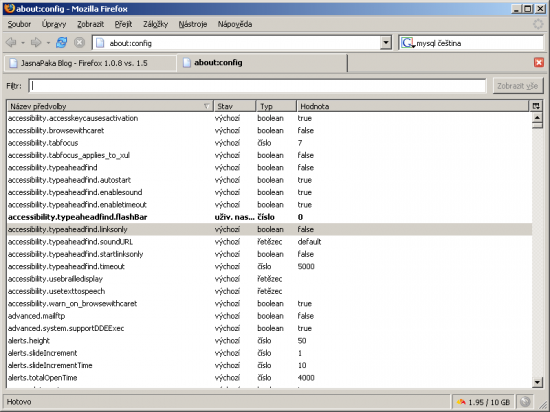
Task: Select accessibility.tabfocus preference row
Action: click(269, 143)
